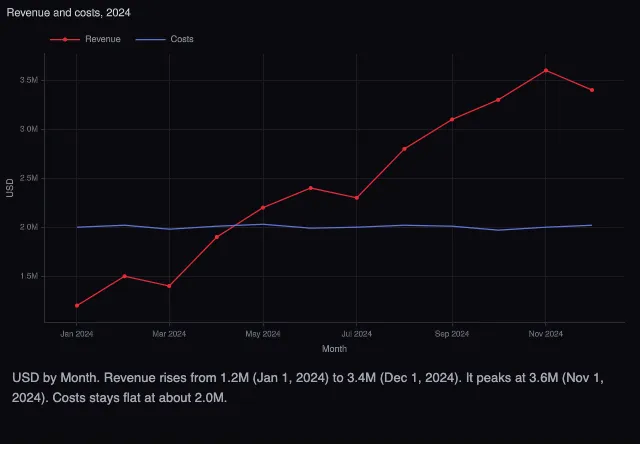Select the May 2024 revenue data point

point(263,208)
